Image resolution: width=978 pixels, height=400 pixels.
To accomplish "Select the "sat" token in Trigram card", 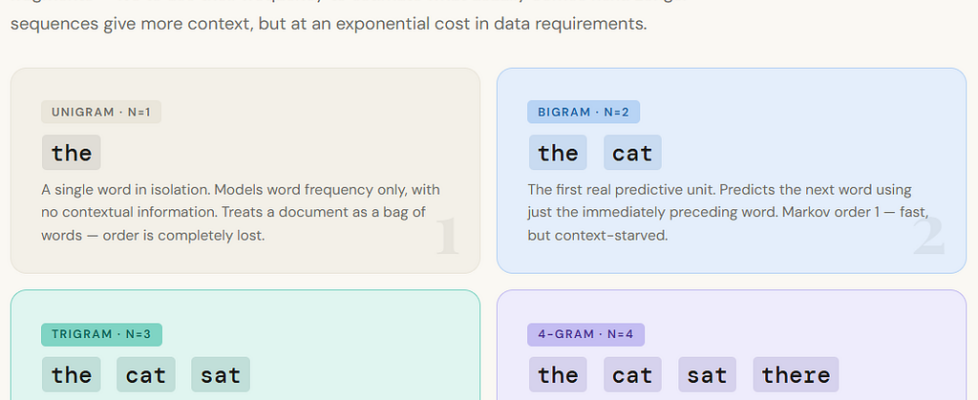I will coord(221,375).
